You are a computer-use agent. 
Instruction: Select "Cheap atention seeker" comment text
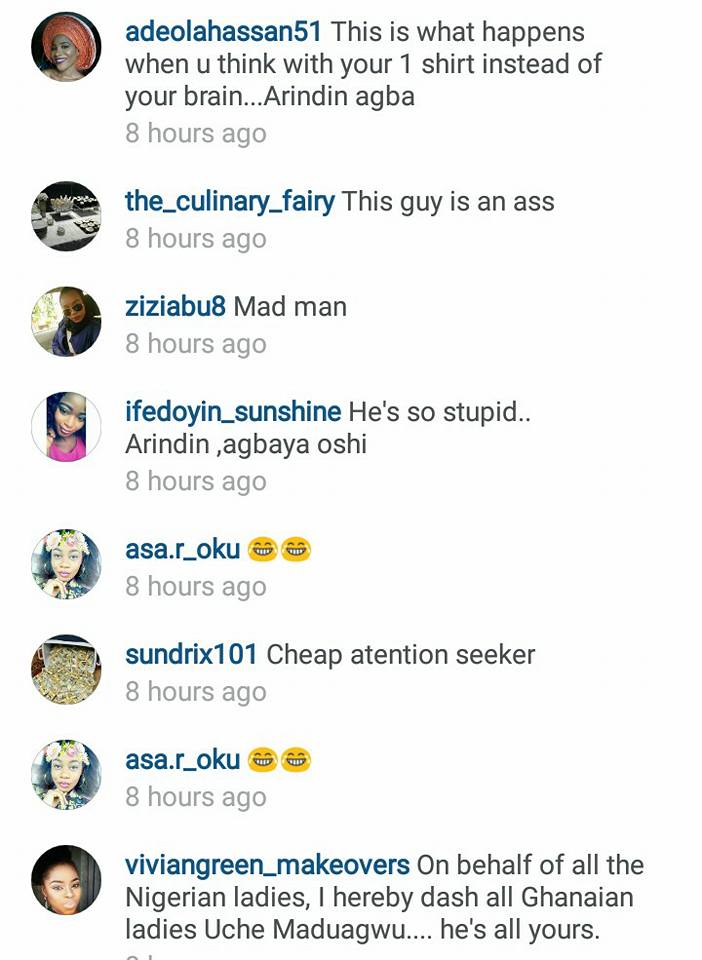[401, 654]
